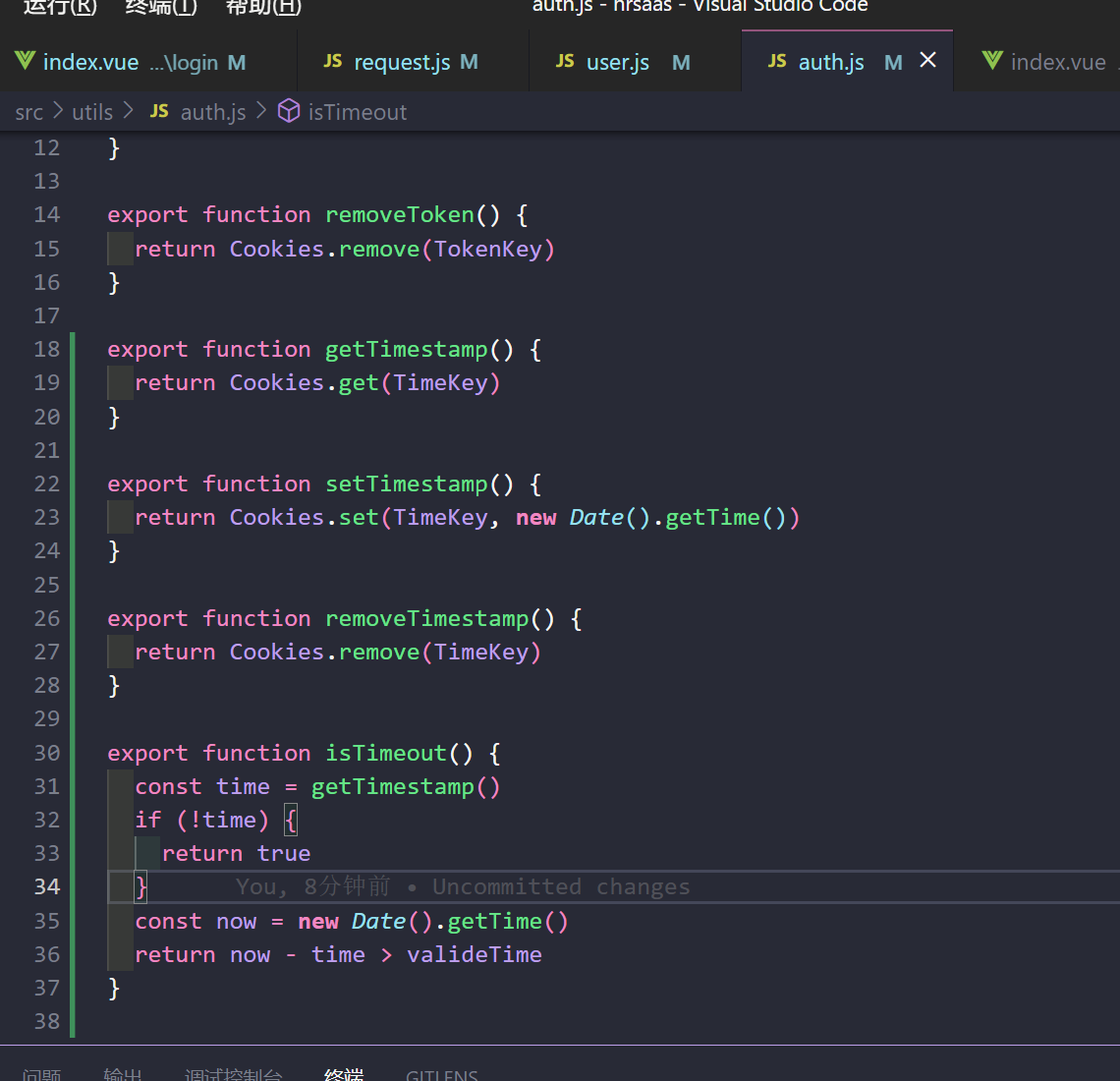
Task: Click the utils breadcrumb segment
Action: tap(92, 112)
